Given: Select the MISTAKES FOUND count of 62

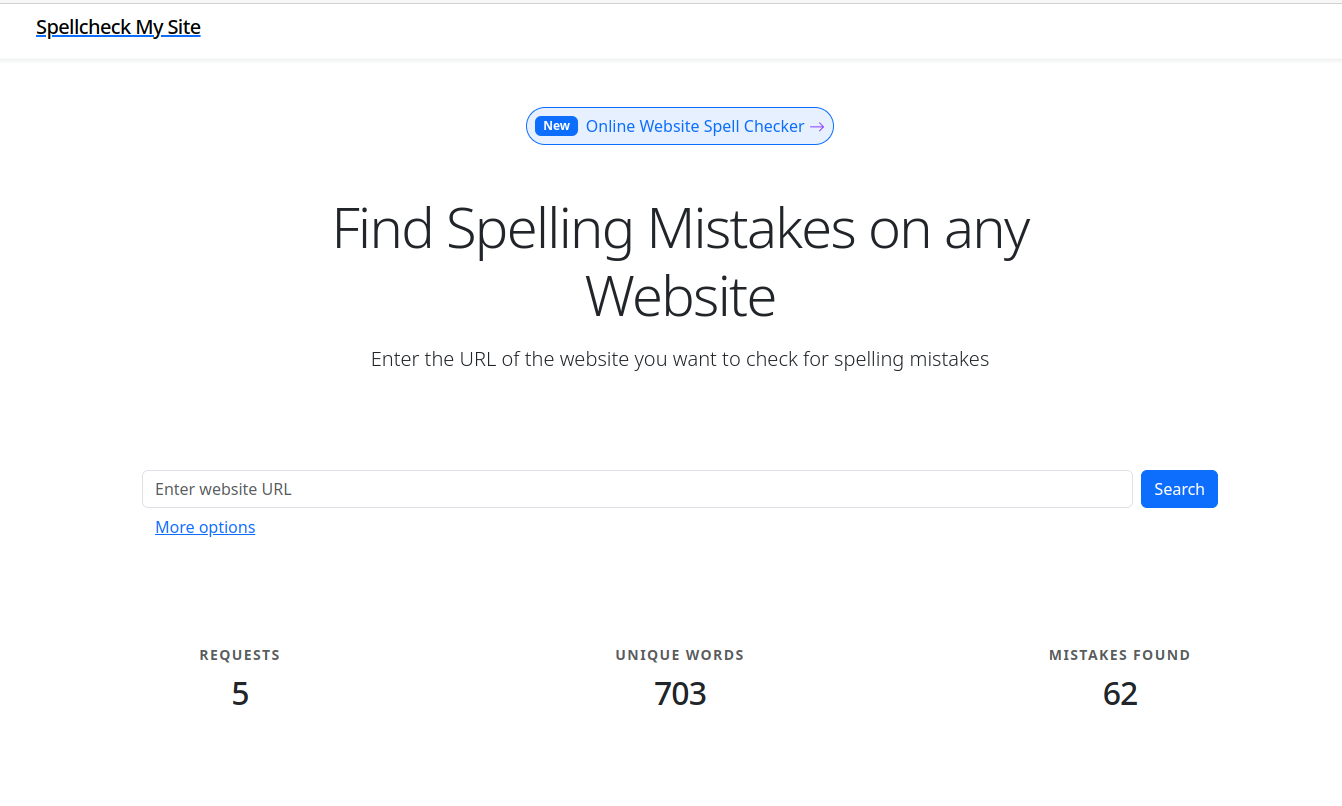Looking at the screenshot, I should pos(1120,693).
